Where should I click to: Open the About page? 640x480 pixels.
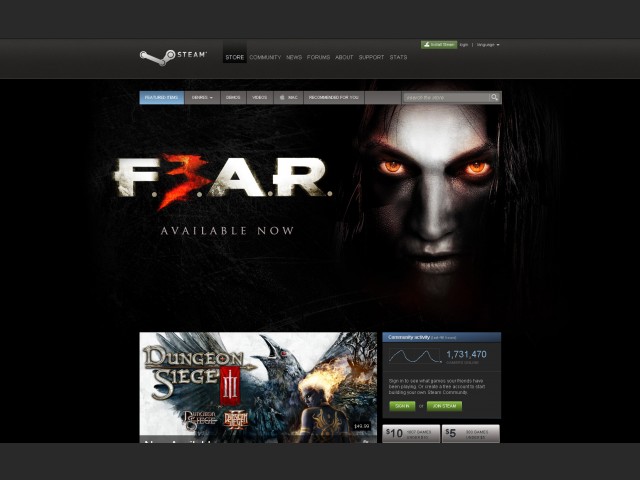point(344,57)
